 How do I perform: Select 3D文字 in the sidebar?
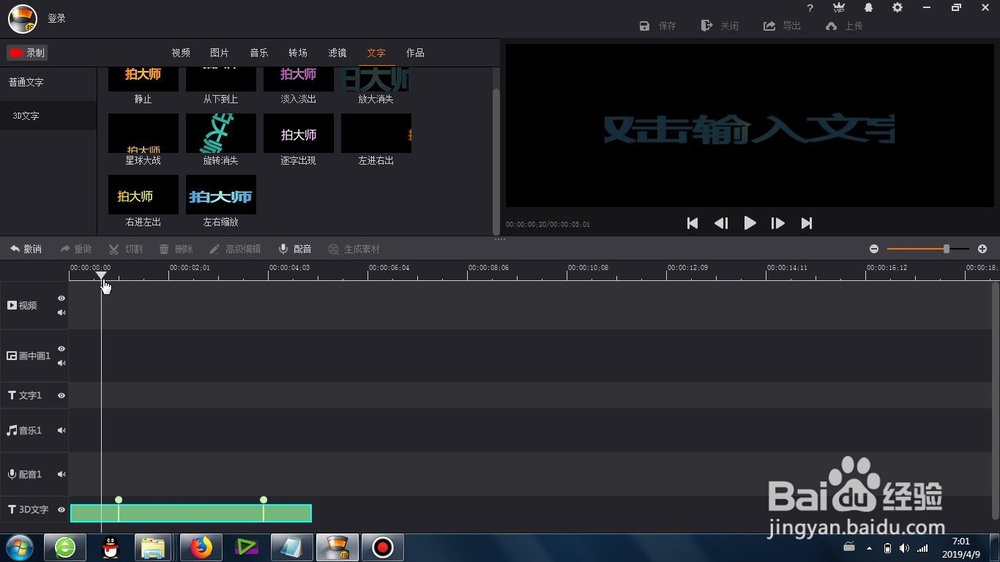click(x=26, y=115)
